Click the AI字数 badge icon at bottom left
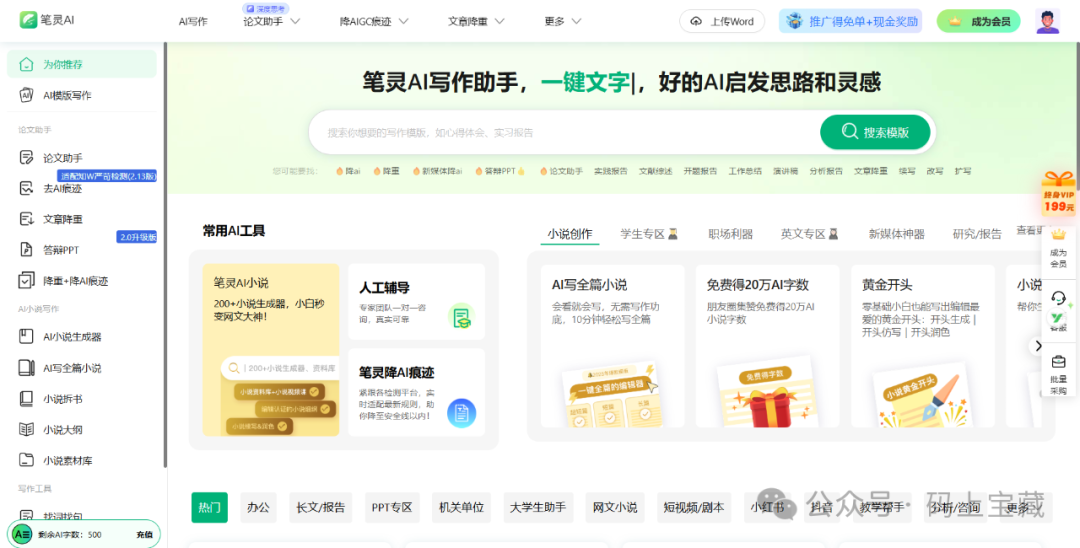 coord(22,534)
